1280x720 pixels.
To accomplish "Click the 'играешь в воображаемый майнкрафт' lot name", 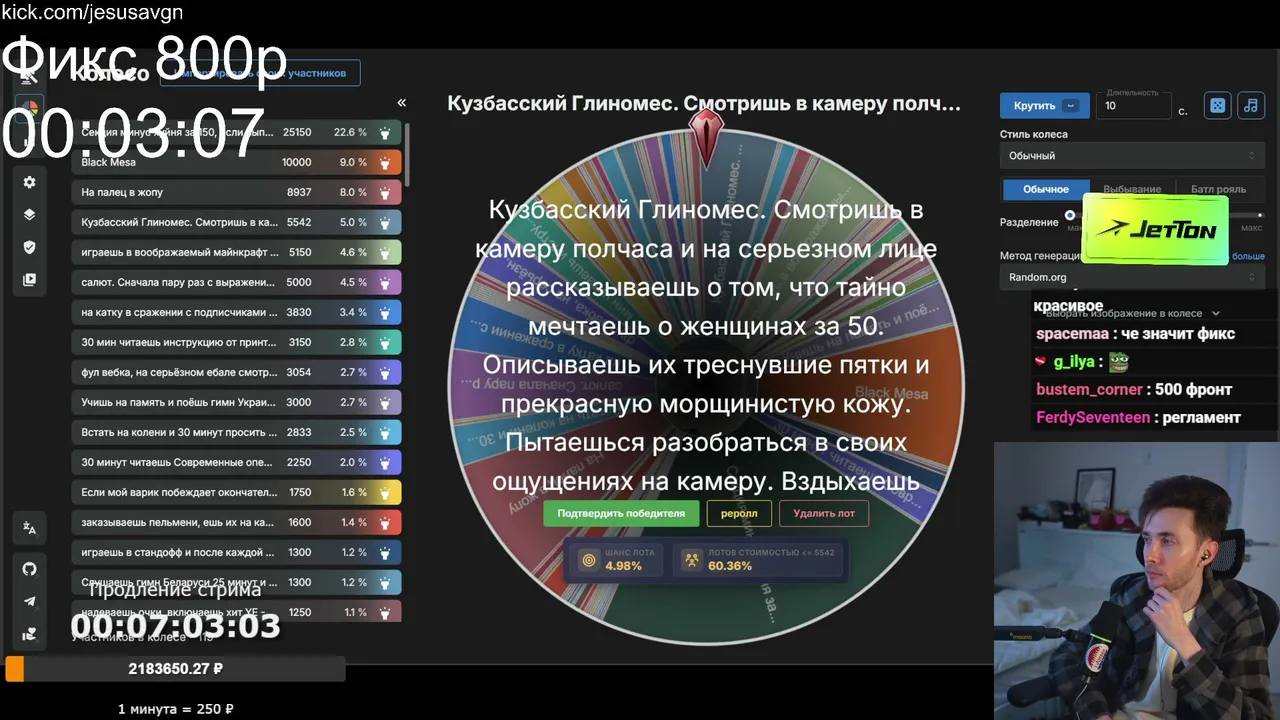I will tap(180, 252).
